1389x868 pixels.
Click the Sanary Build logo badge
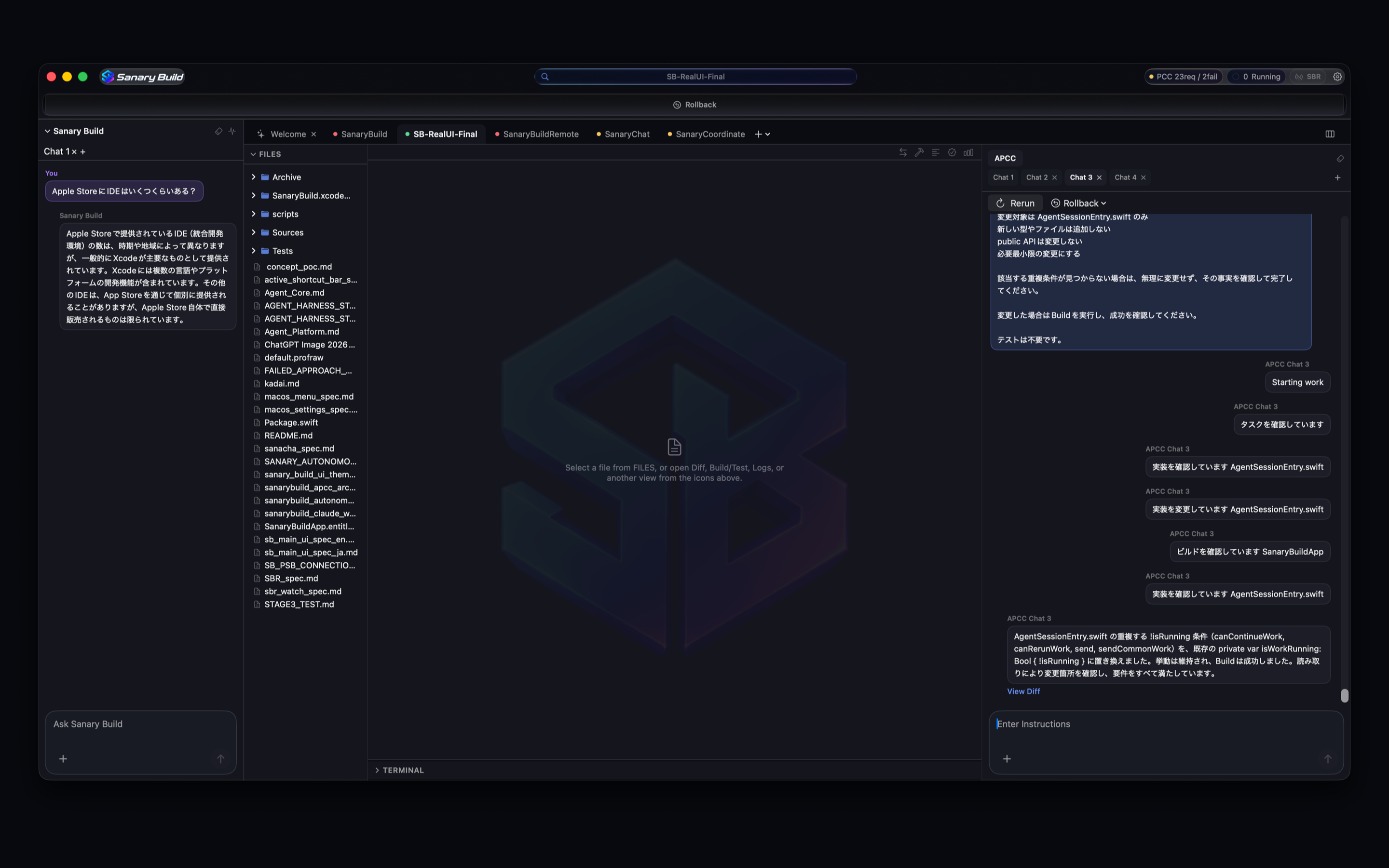[x=142, y=76]
